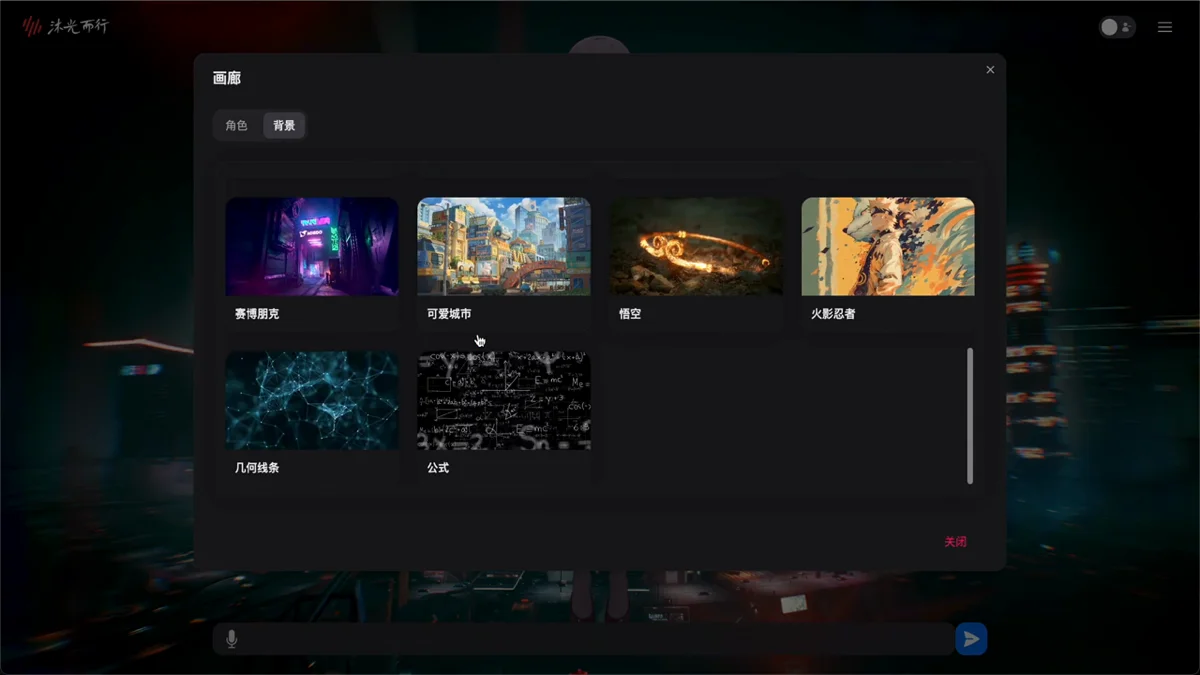Click the 沐光而行 logo
The image size is (1200, 675).
[65, 27]
